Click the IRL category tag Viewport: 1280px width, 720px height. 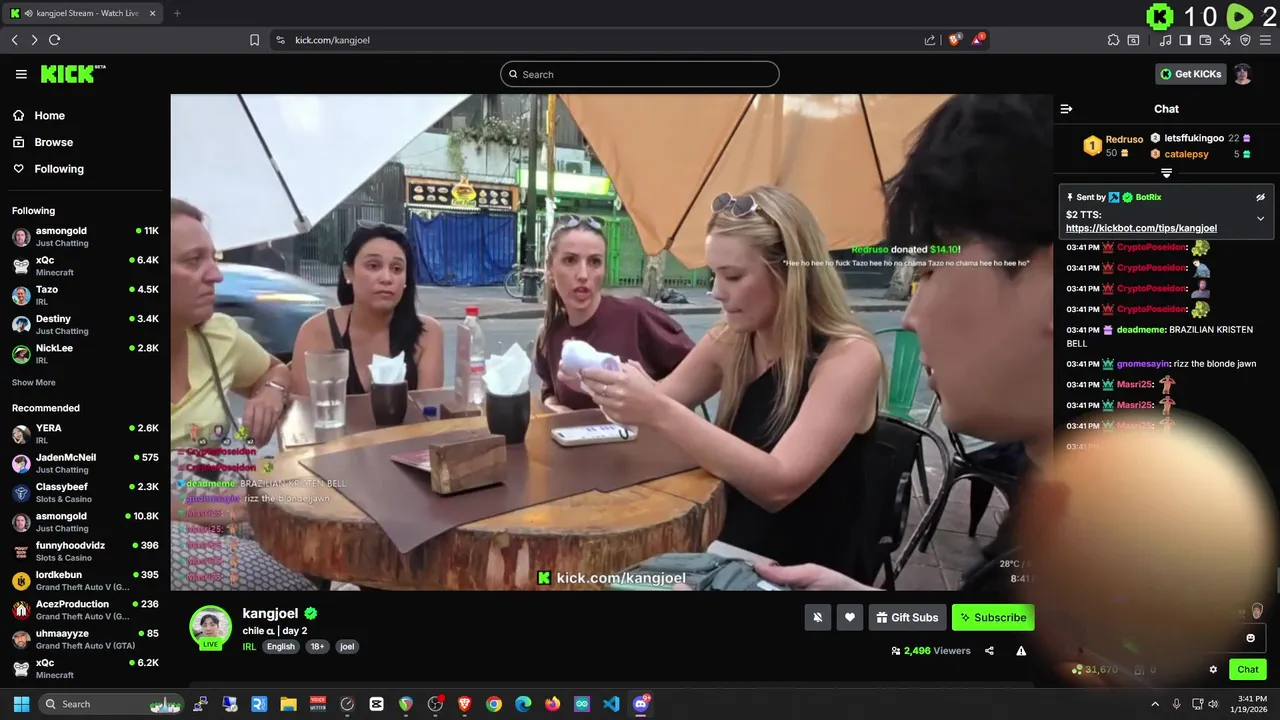point(249,646)
